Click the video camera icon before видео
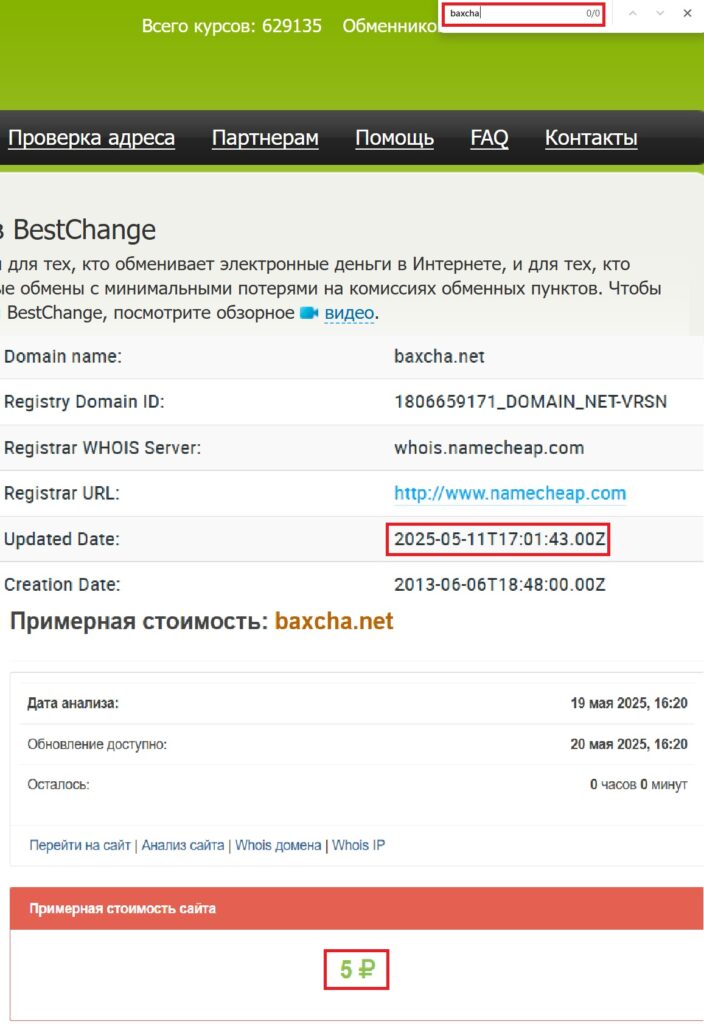The image size is (704, 1024). pos(309,313)
